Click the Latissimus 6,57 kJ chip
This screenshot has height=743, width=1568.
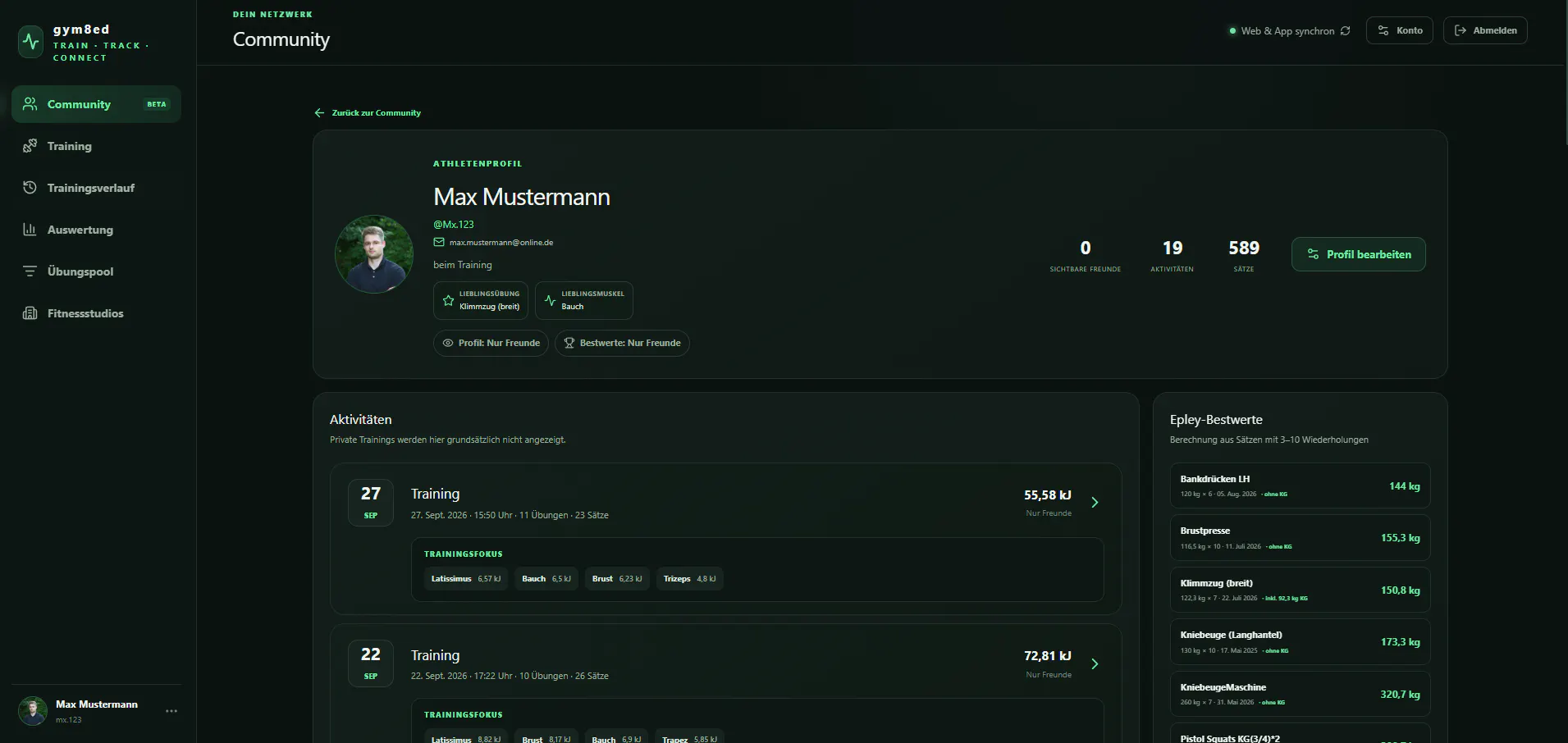[466, 579]
